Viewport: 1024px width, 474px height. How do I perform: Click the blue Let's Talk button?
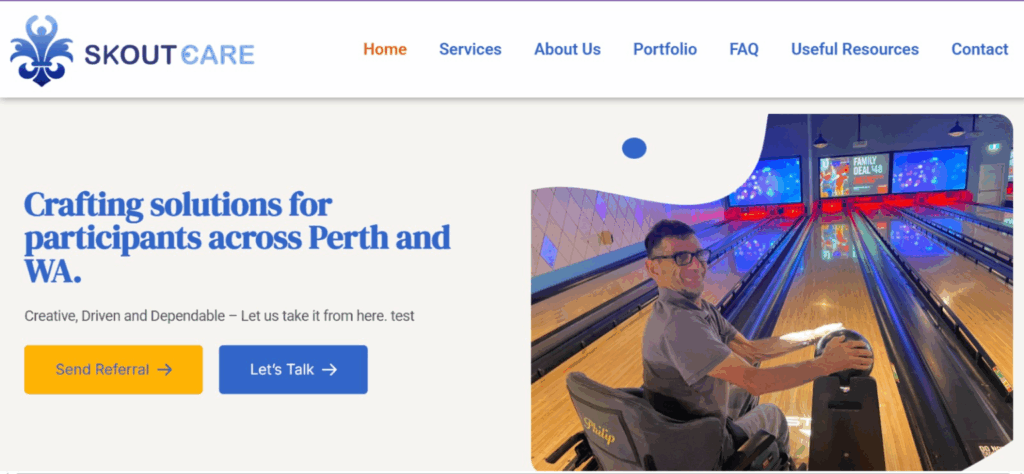(x=293, y=370)
